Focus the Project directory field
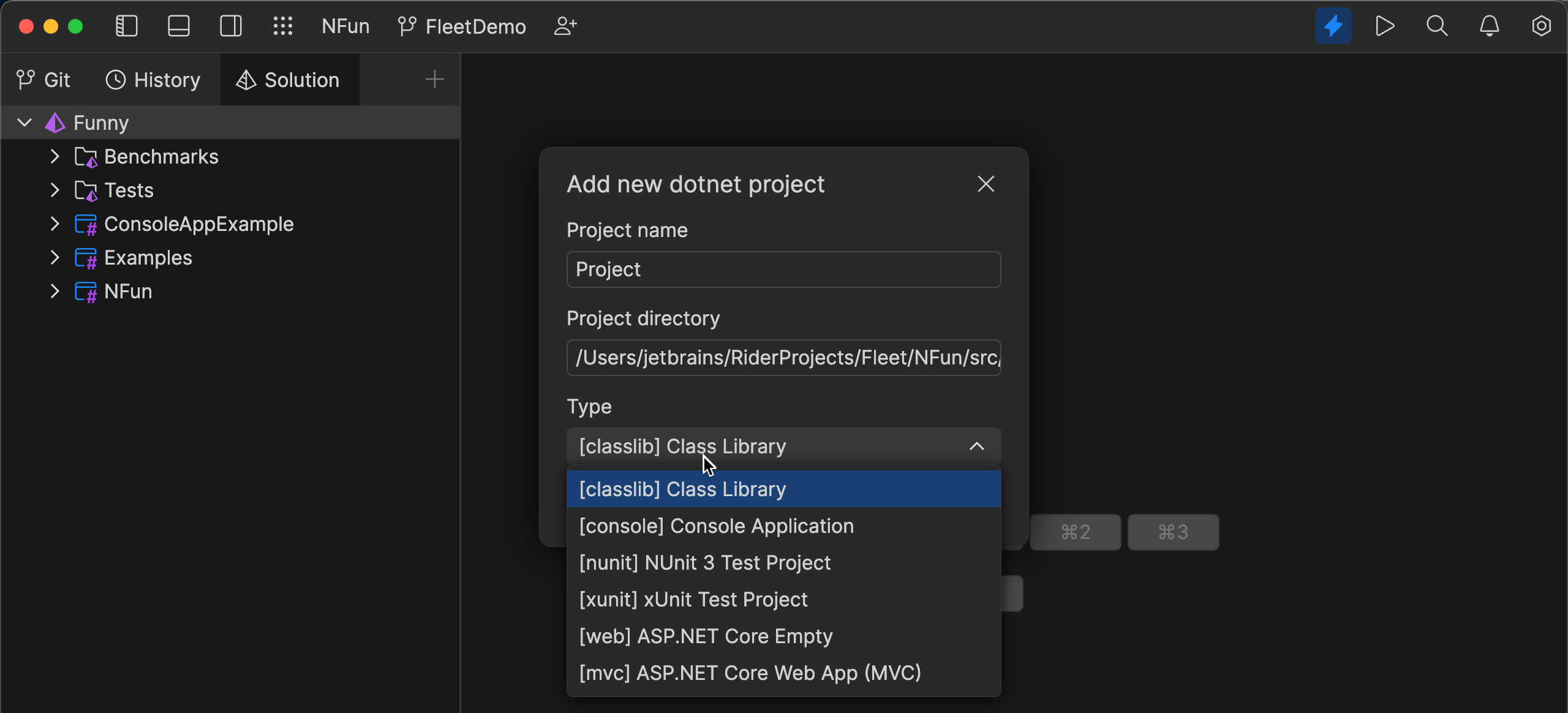Screen dimensions: 1568x713 (x=783, y=358)
